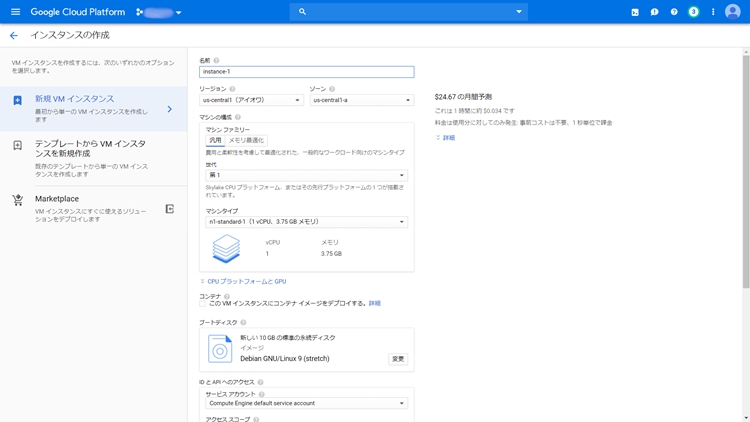This screenshot has height=422, width=750.
Task: Open the three-dot settings menu
Action: [x=713, y=12]
